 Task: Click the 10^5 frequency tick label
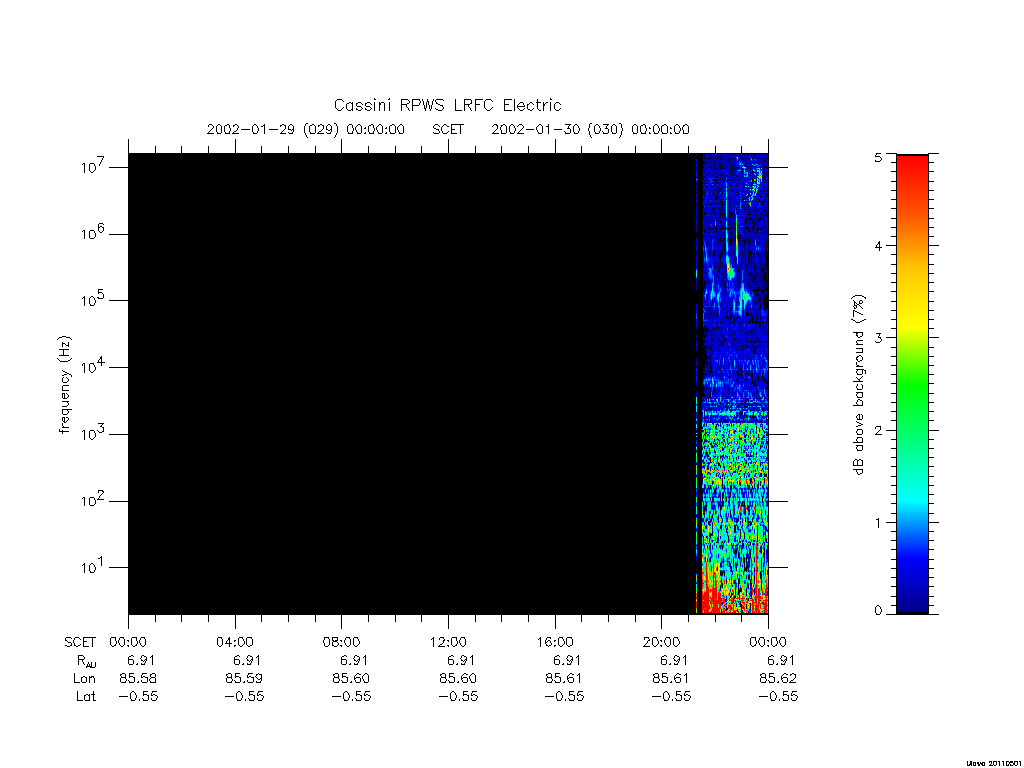pos(93,300)
